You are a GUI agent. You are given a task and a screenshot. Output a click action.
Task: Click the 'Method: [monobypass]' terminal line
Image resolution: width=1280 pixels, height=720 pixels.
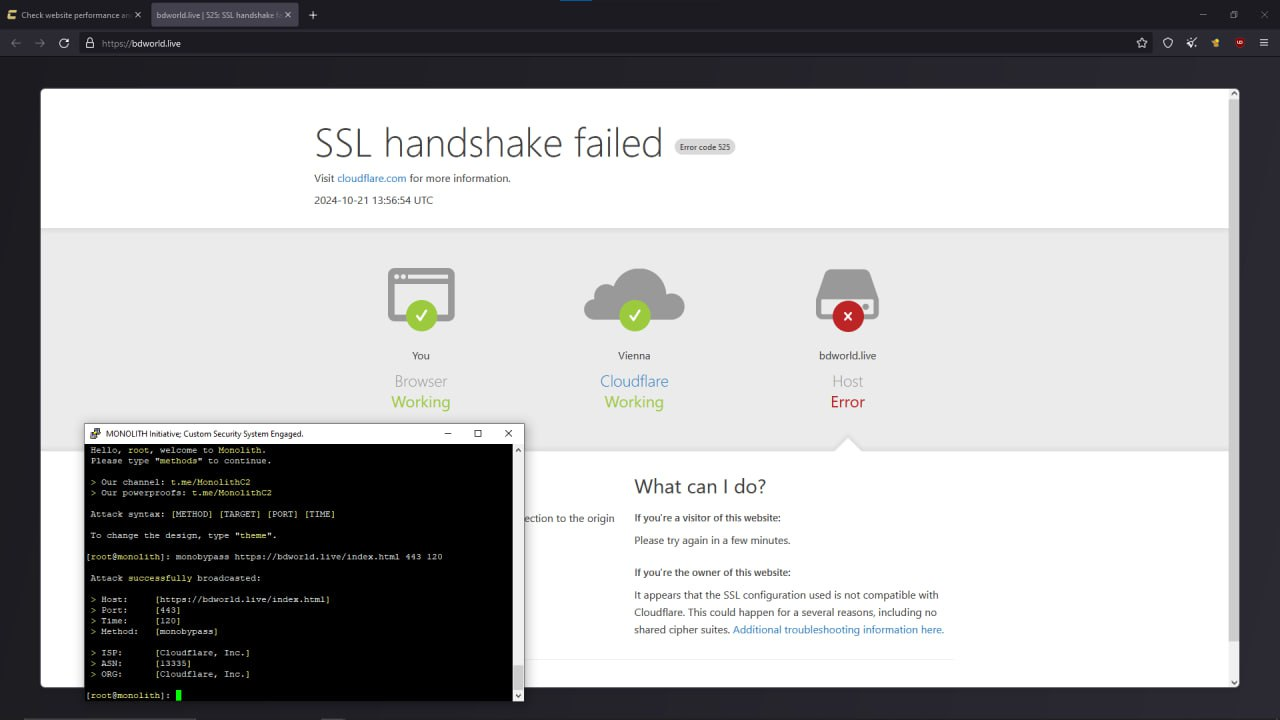click(154, 631)
